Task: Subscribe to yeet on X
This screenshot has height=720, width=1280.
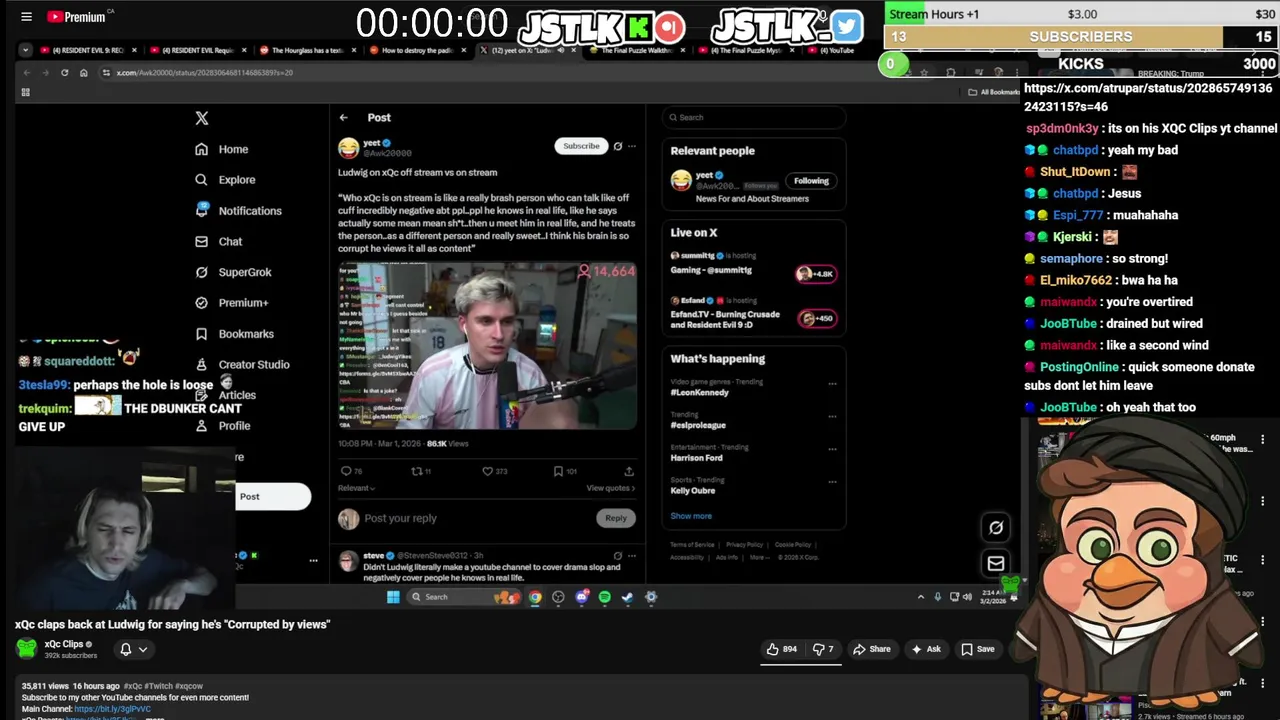Action: click(x=581, y=146)
